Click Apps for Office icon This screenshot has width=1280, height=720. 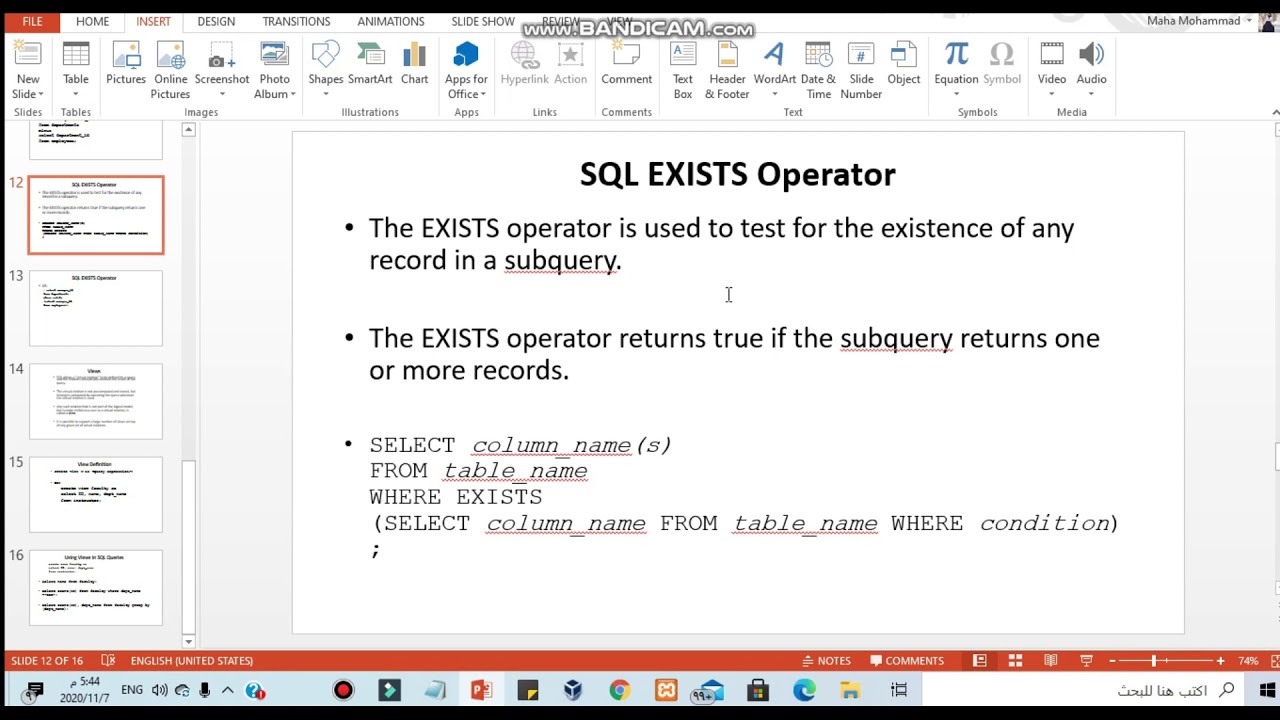(466, 55)
